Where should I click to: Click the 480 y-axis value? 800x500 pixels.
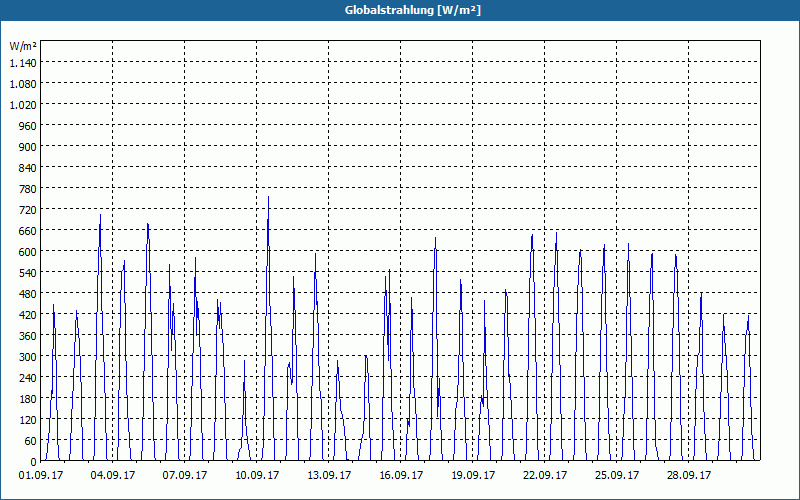point(29,294)
